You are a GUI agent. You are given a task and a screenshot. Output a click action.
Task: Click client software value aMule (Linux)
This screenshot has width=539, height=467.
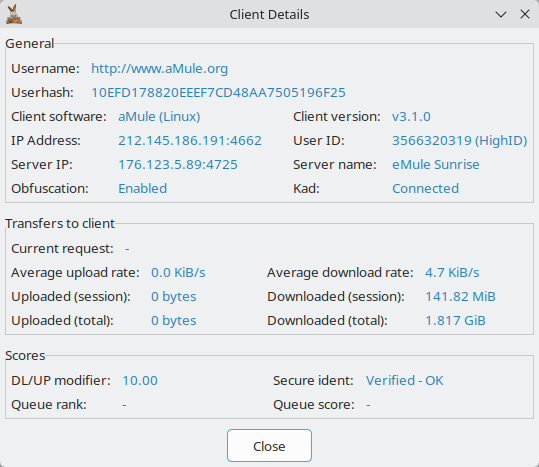(159, 116)
